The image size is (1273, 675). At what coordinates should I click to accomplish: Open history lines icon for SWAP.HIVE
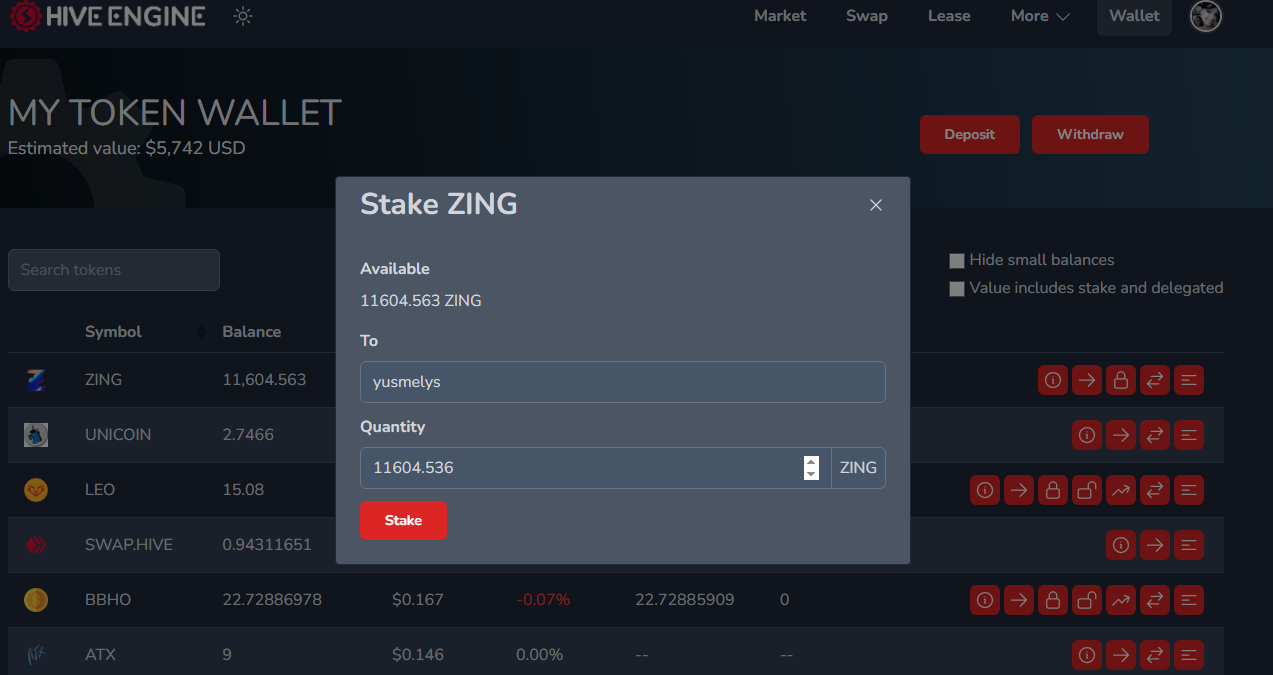tap(1189, 545)
